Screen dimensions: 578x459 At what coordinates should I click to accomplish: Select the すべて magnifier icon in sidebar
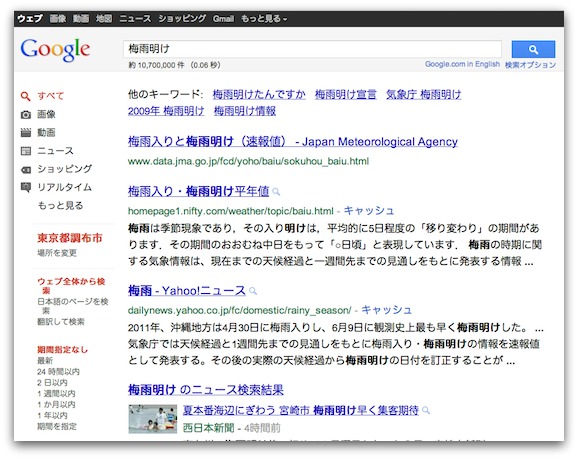(25, 96)
